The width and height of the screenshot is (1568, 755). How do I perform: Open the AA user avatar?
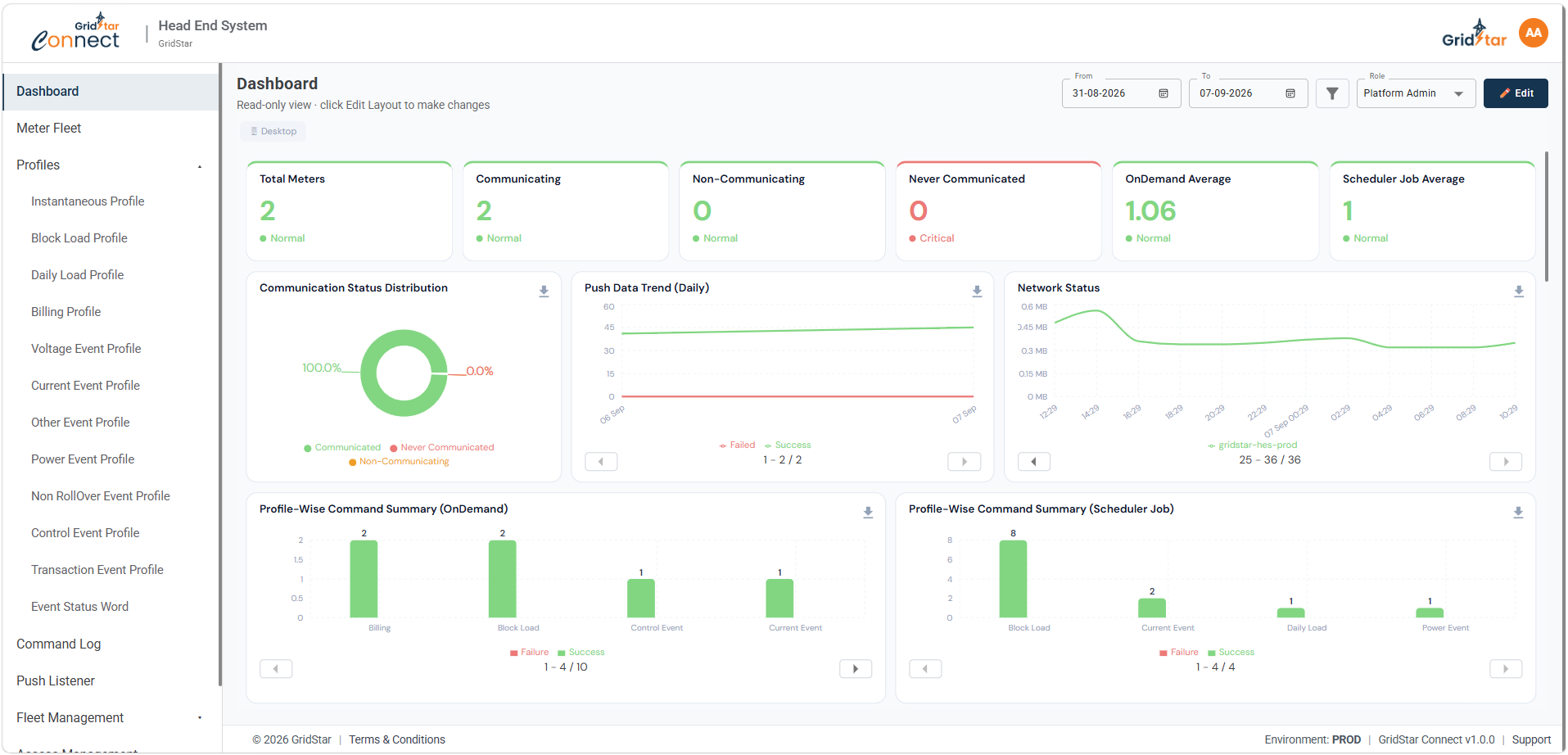tap(1533, 34)
